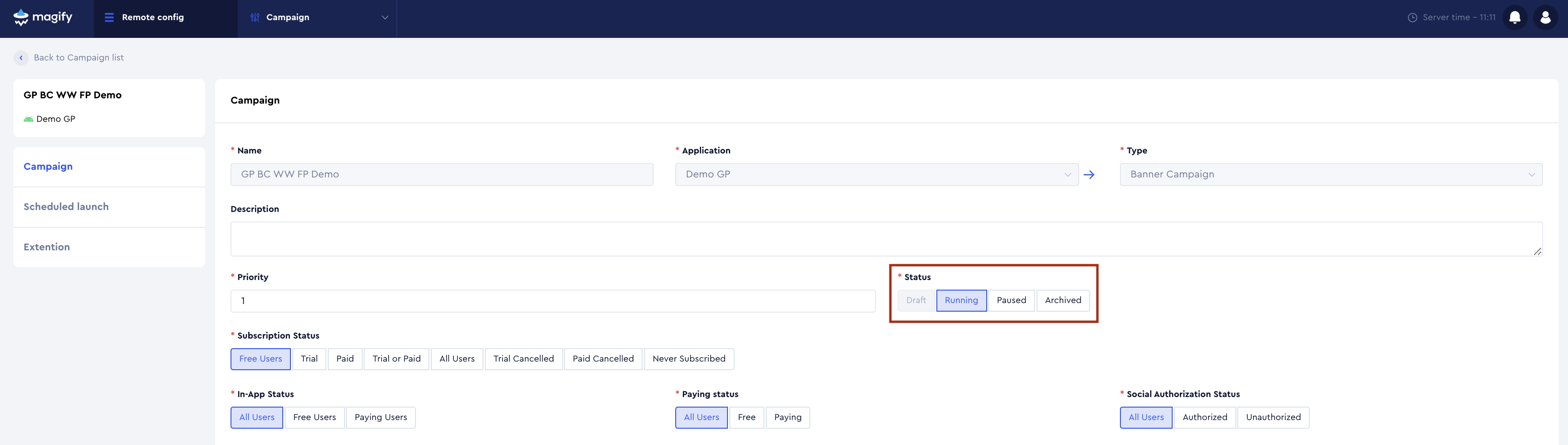The image size is (1568, 445).
Task: Open the Application dropdown showing Demo GP
Action: click(876, 175)
